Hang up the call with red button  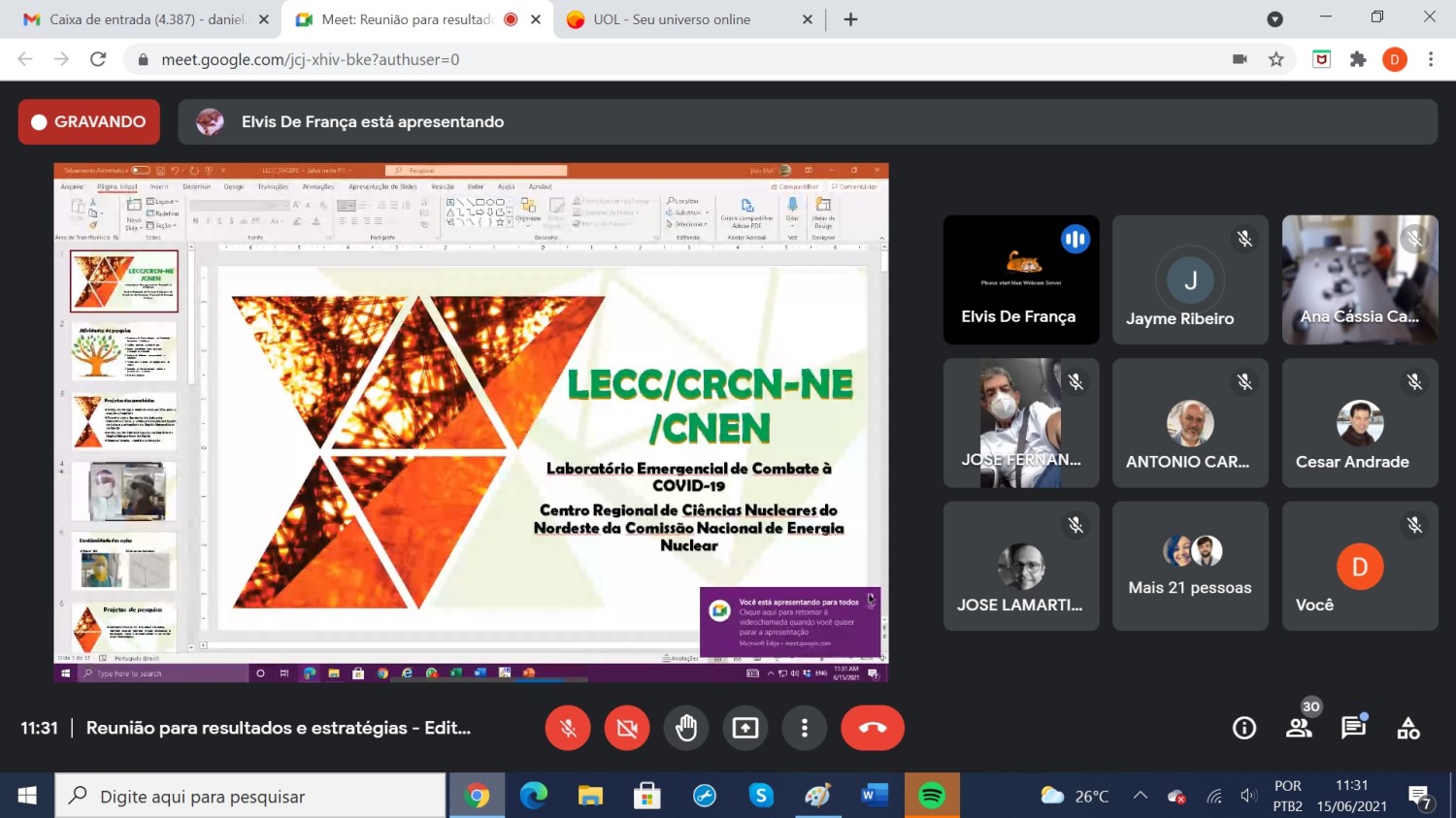[872, 728]
